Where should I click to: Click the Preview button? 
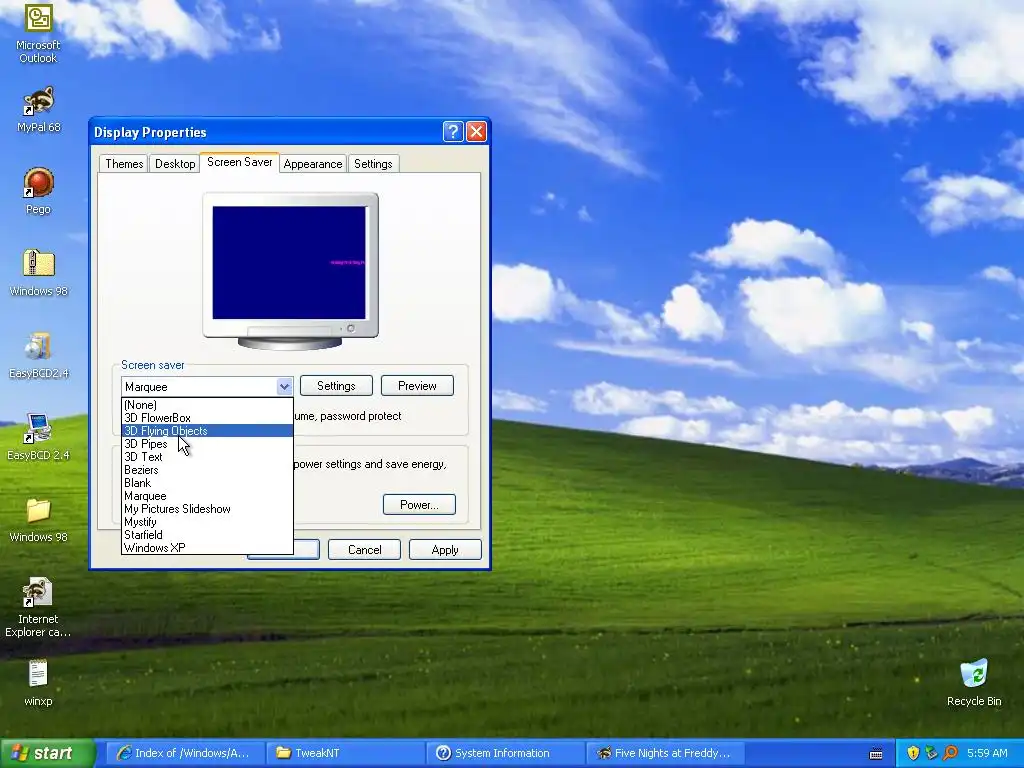(417, 386)
